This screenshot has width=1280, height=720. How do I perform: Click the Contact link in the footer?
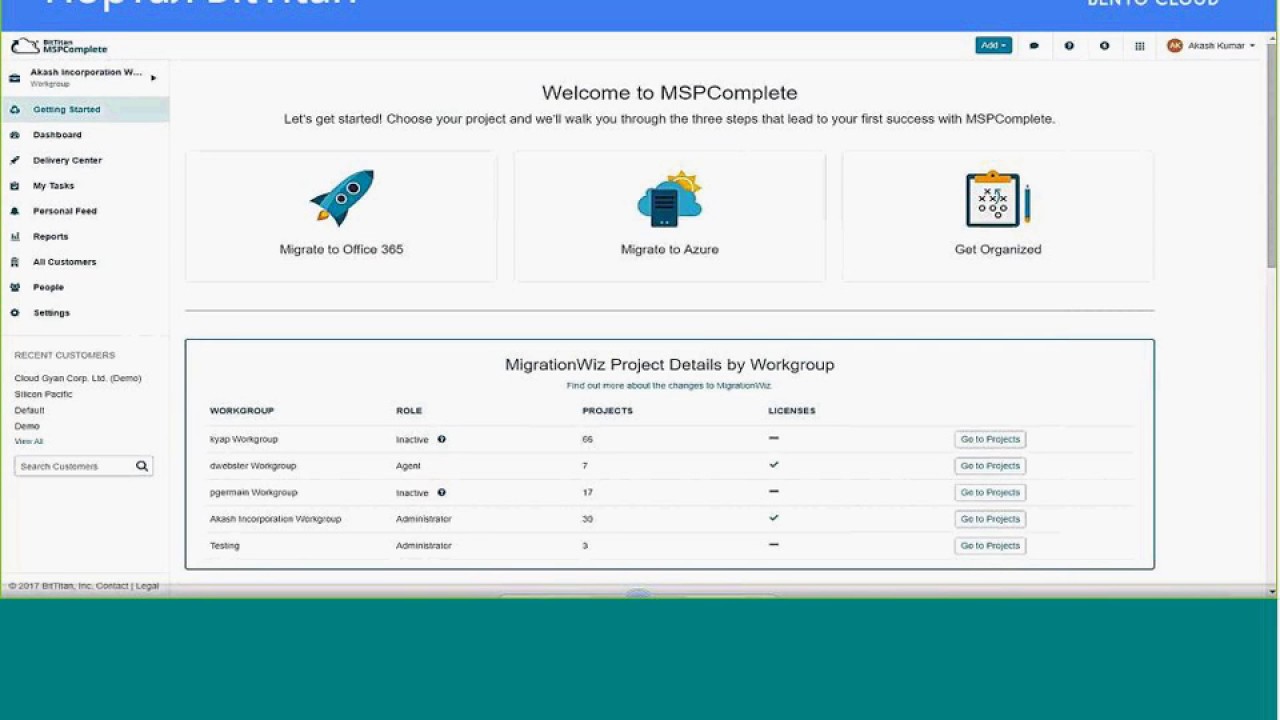point(112,586)
